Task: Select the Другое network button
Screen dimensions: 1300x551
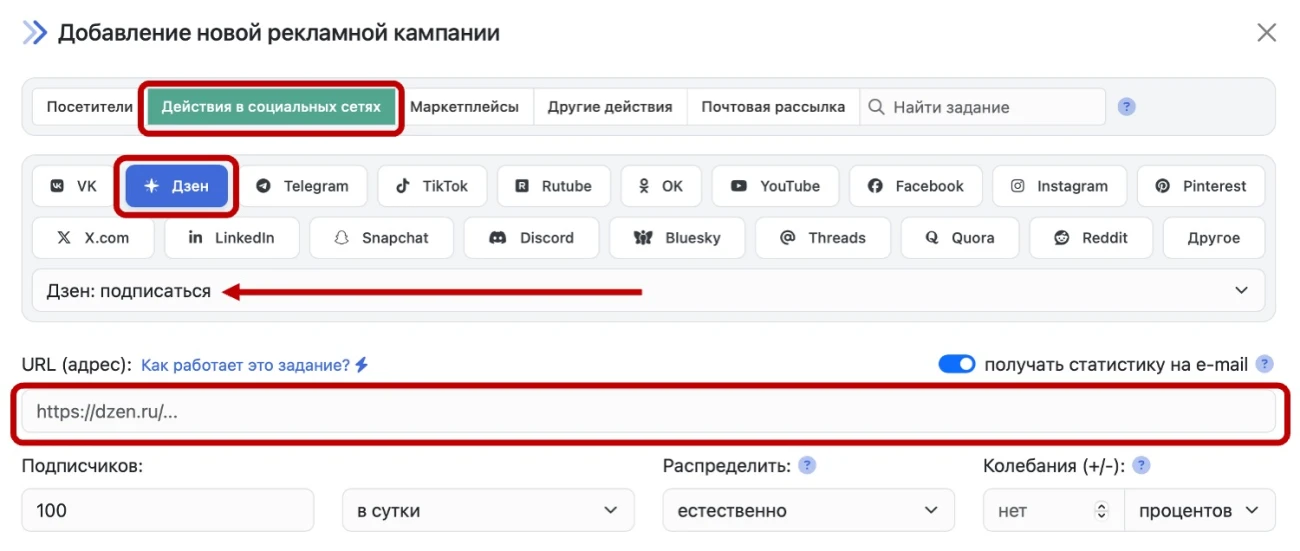Action: 1213,238
